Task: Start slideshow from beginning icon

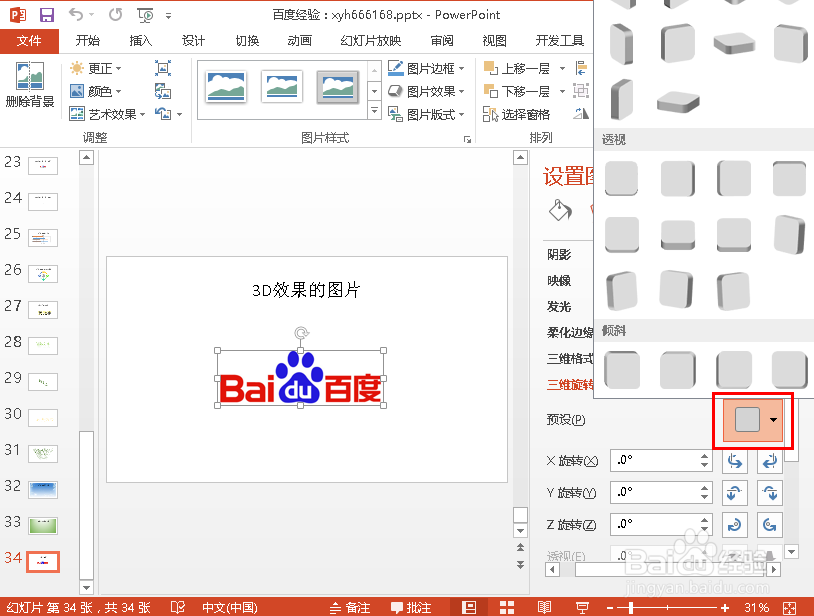Action: [x=145, y=15]
